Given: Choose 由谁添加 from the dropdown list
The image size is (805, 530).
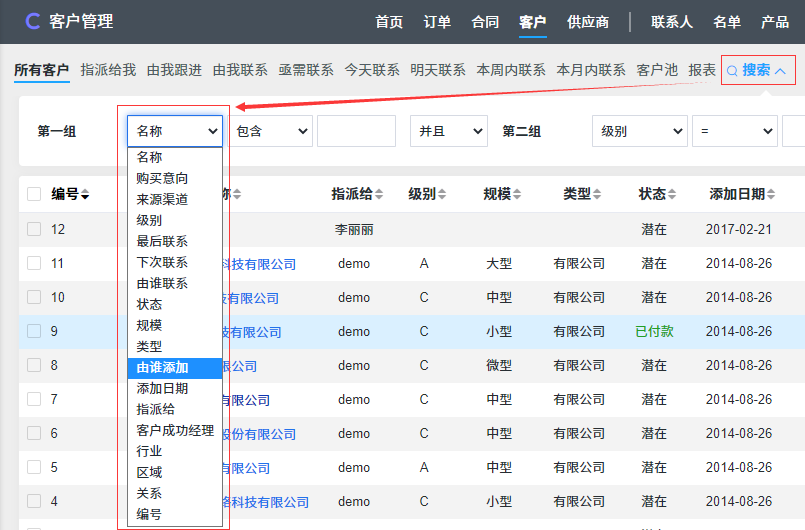Looking at the screenshot, I should [x=163, y=367].
